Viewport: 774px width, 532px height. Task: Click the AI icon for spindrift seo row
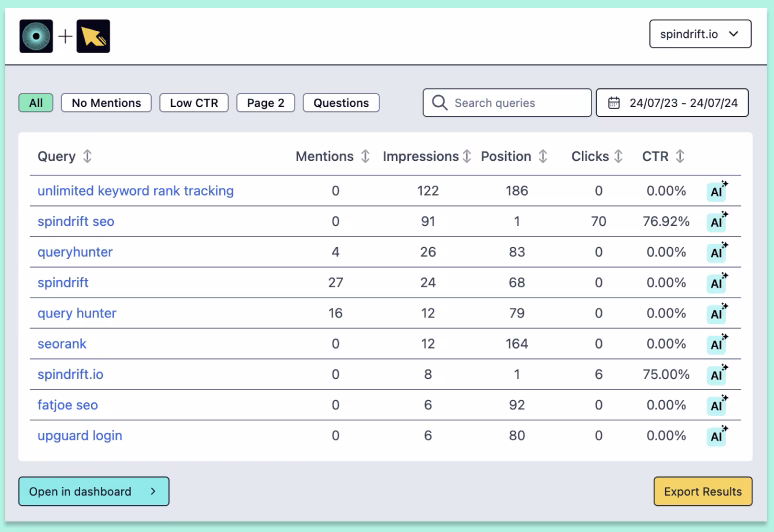(x=716, y=222)
